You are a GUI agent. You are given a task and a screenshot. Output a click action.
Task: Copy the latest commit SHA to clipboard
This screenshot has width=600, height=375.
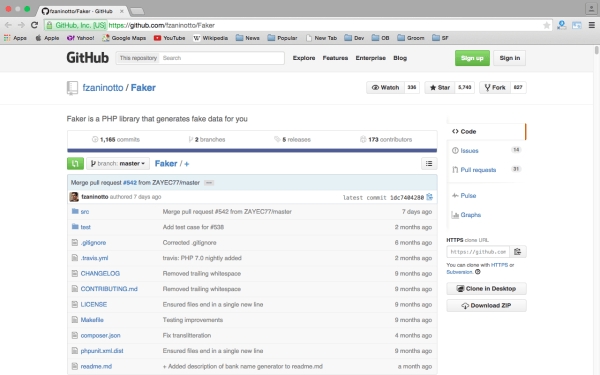tap(429, 197)
